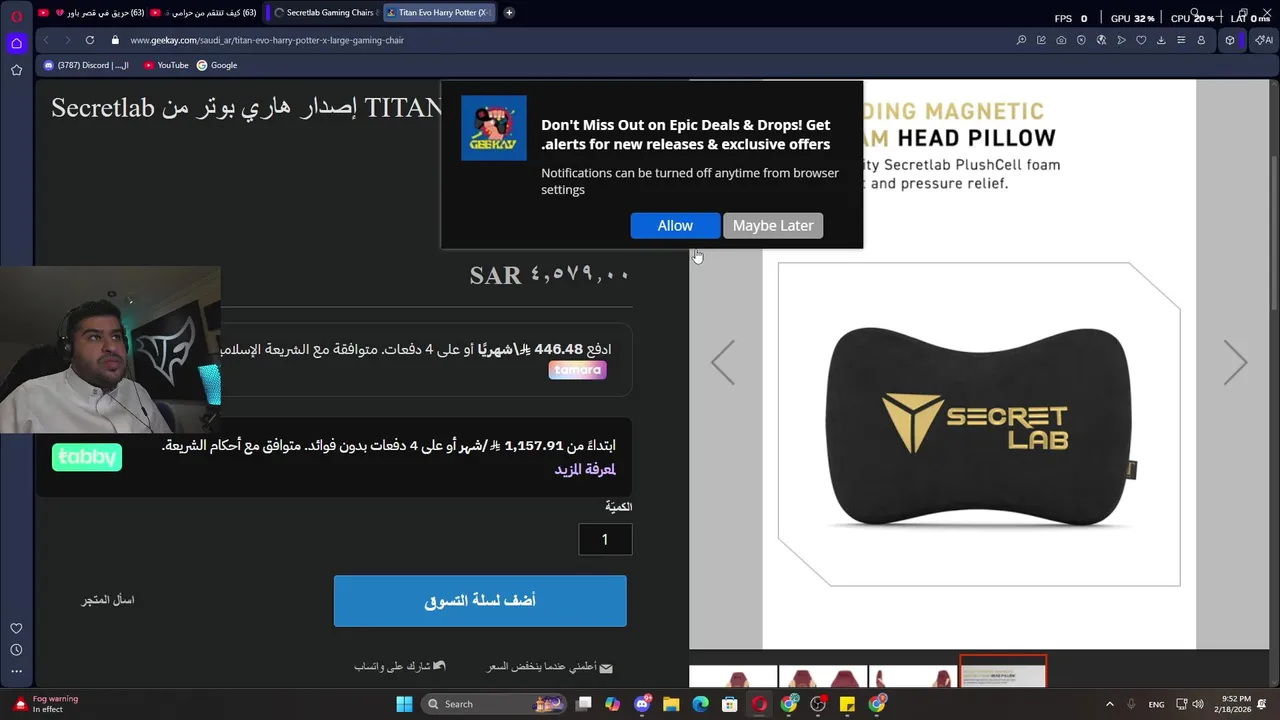The height and width of the screenshot is (720, 1280).
Task: Open the AI assistant button
Action: pos(1264,40)
